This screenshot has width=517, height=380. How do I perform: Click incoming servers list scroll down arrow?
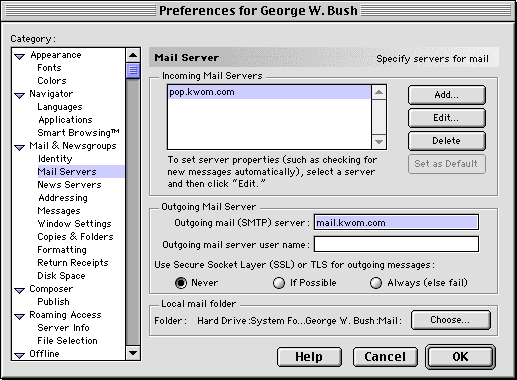(x=379, y=142)
